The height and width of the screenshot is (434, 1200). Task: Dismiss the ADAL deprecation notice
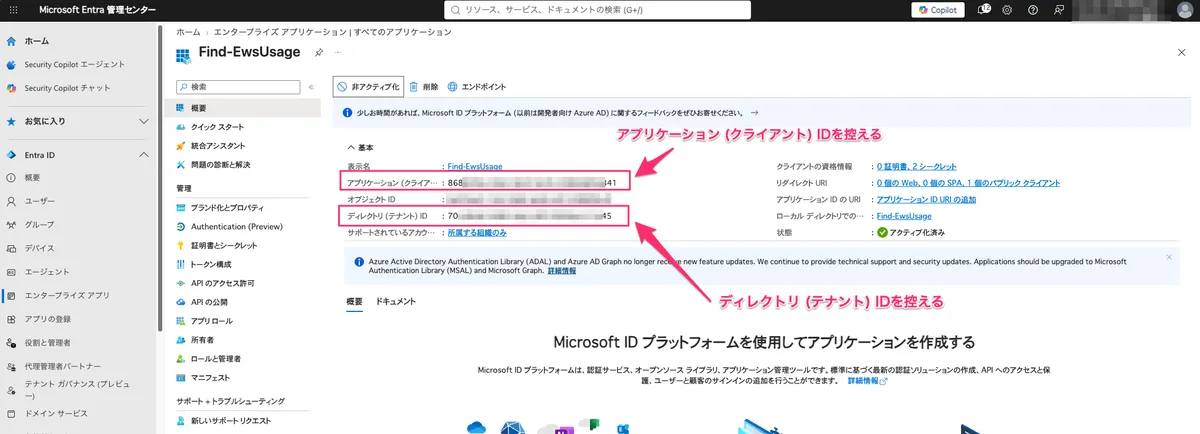(1169, 257)
